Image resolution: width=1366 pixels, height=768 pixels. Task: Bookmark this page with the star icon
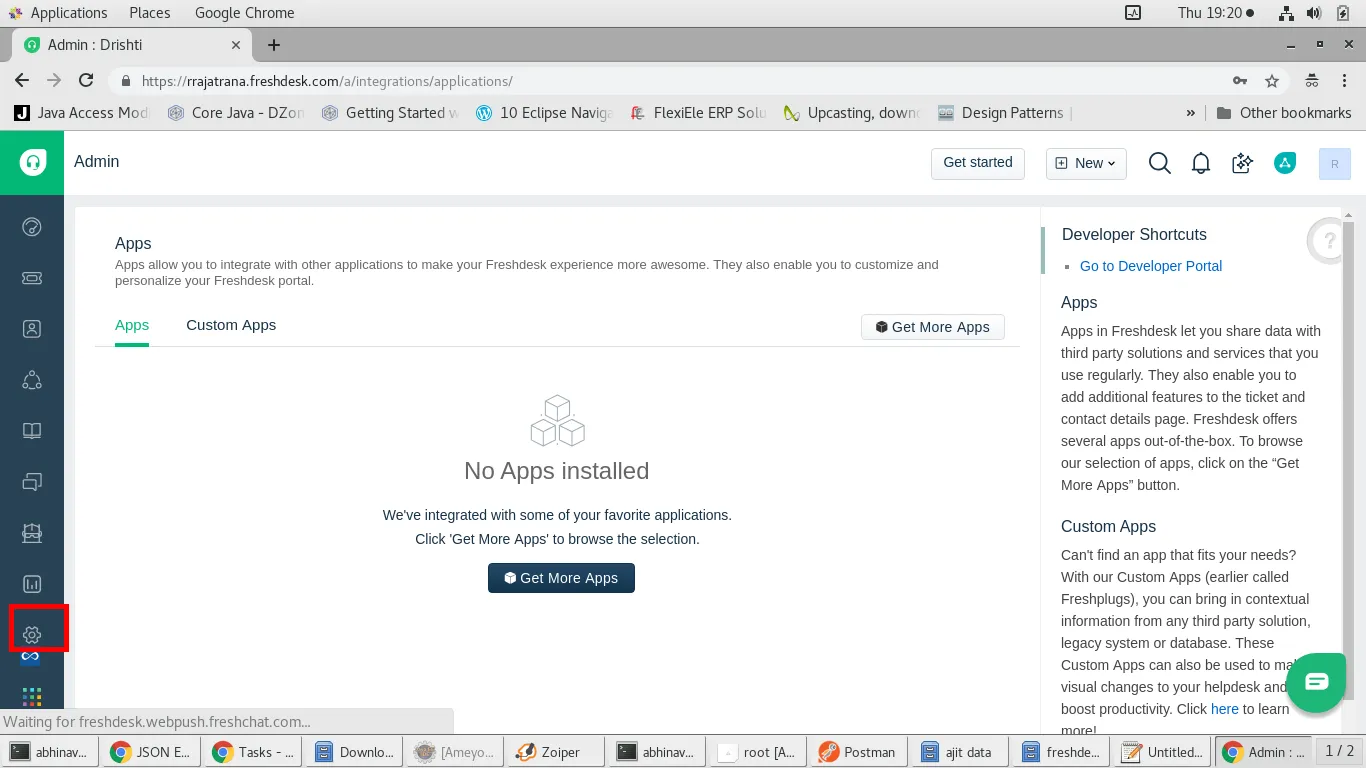pyautogui.click(x=1272, y=81)
